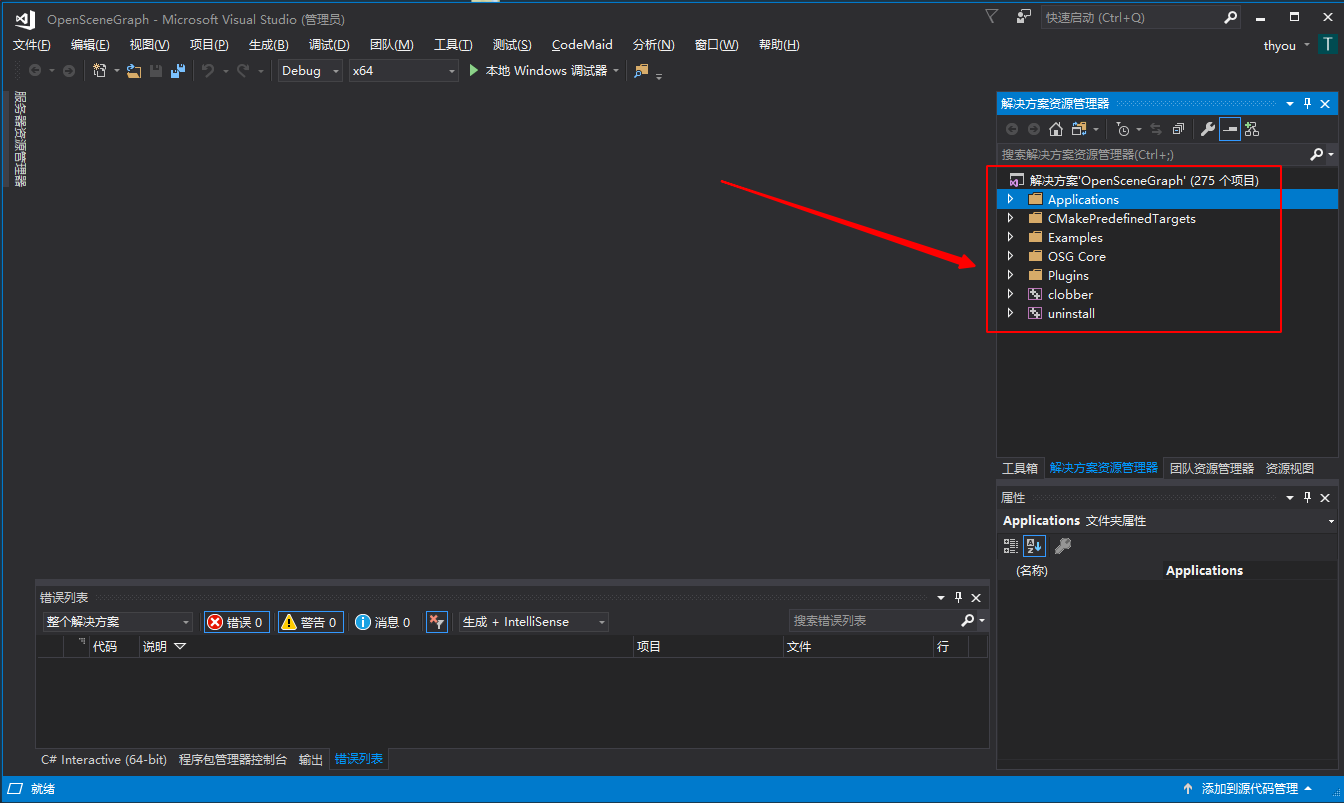
Task: Expand the OSG Core folder
Action: click(1010, 257)
